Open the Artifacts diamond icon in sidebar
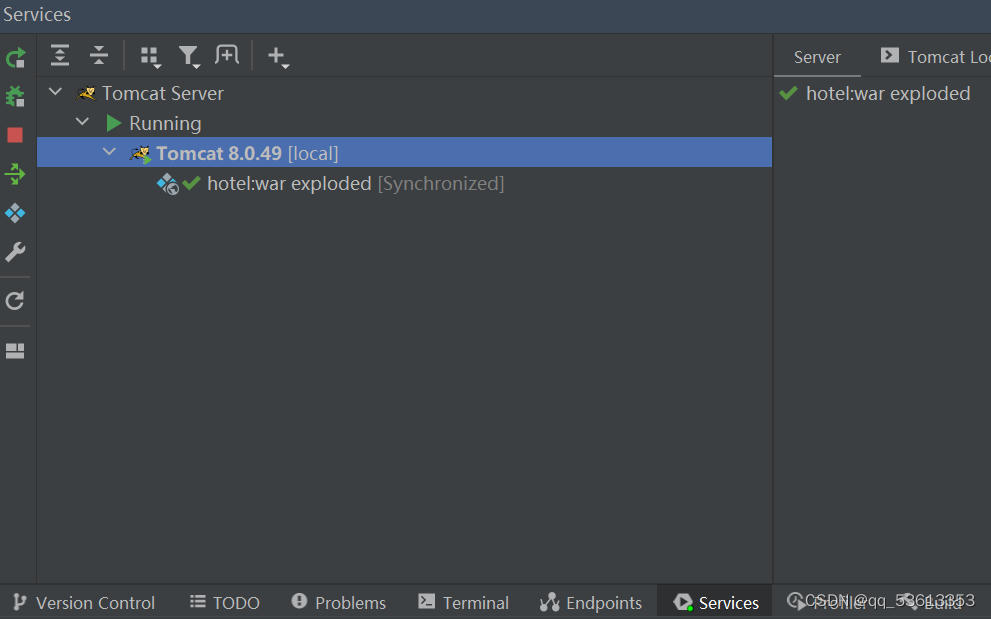Screen dimensions: 991x619 point(15,213)
